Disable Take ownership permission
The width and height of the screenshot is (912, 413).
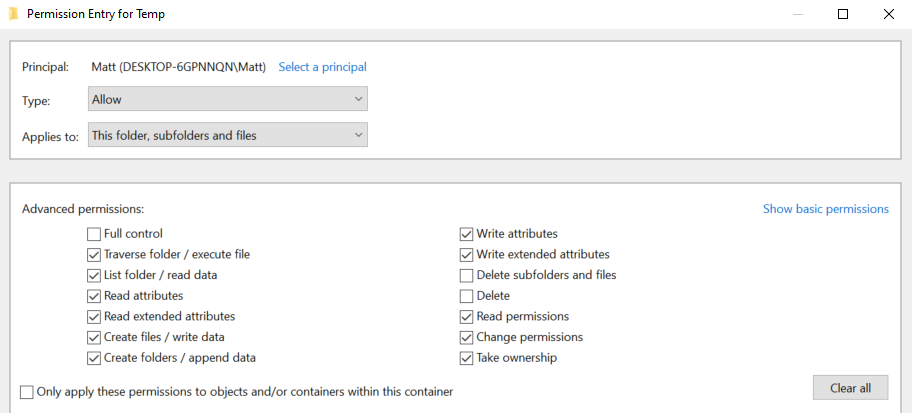tap(467, 358)
